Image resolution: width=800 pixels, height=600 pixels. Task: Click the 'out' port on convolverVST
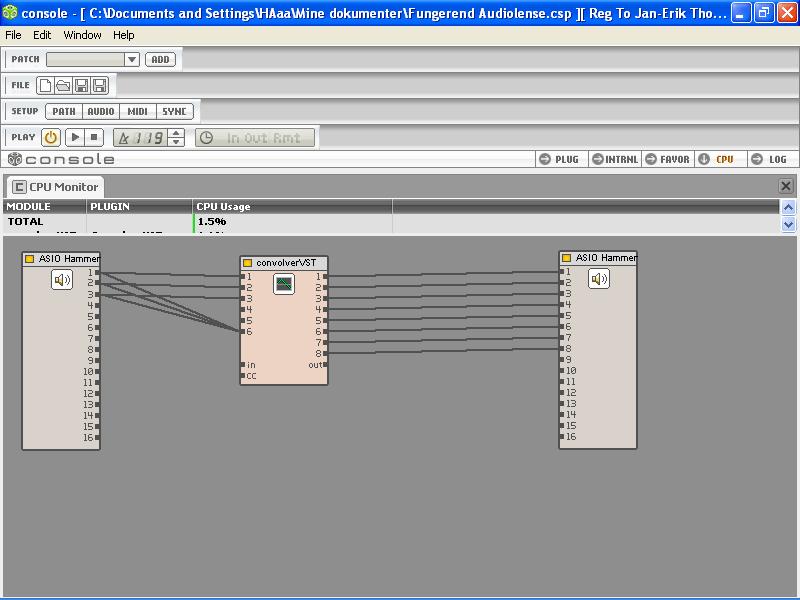coord(325,365)
